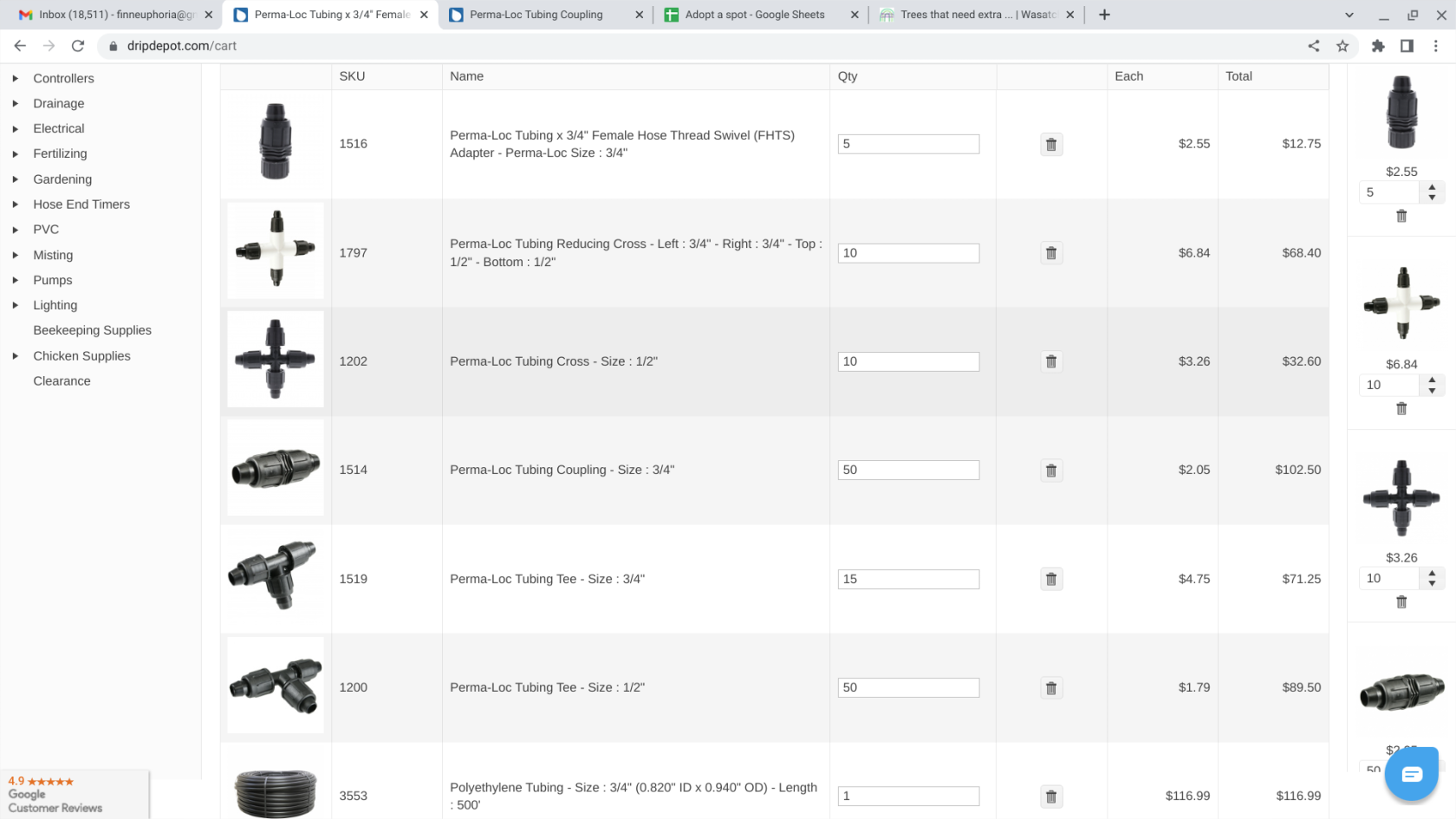Go forward in browser history
Screen dimensions: 1456x819
point(49,46)
